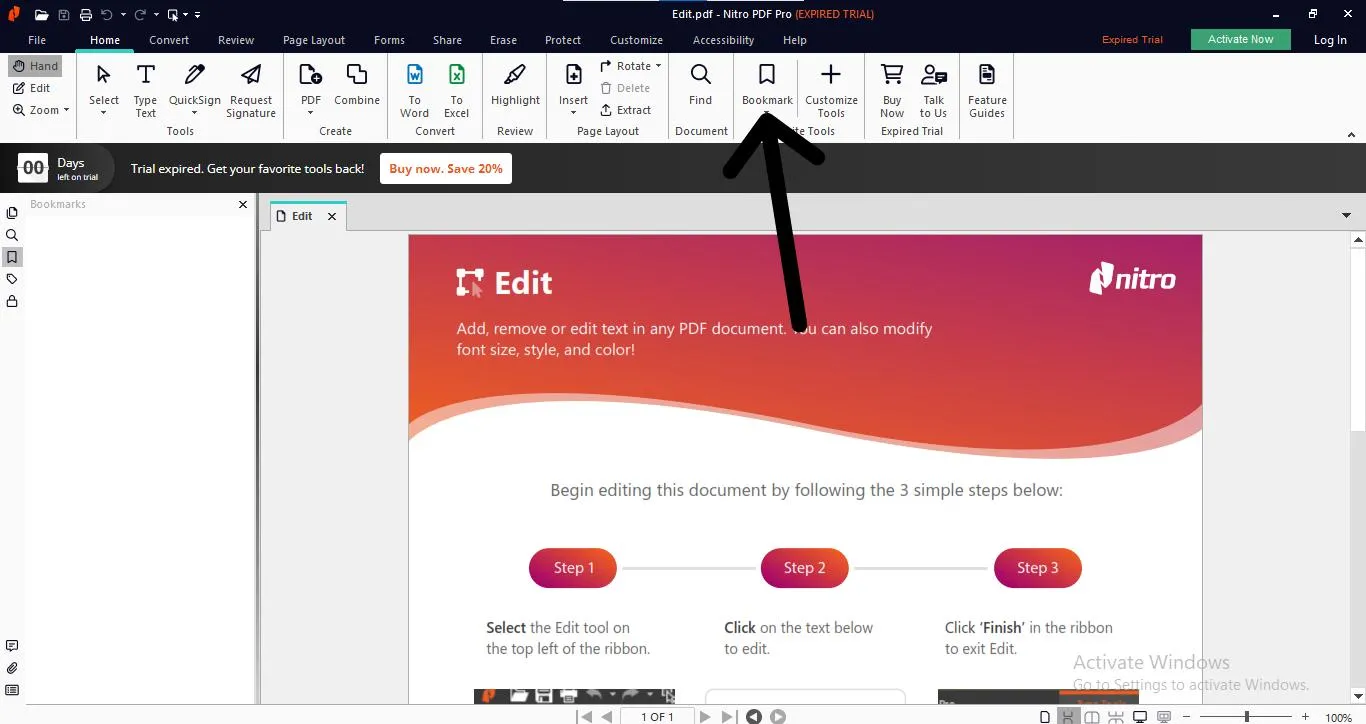Select the Type Text tool
The image size is (1366, 724).
(145, 88)
